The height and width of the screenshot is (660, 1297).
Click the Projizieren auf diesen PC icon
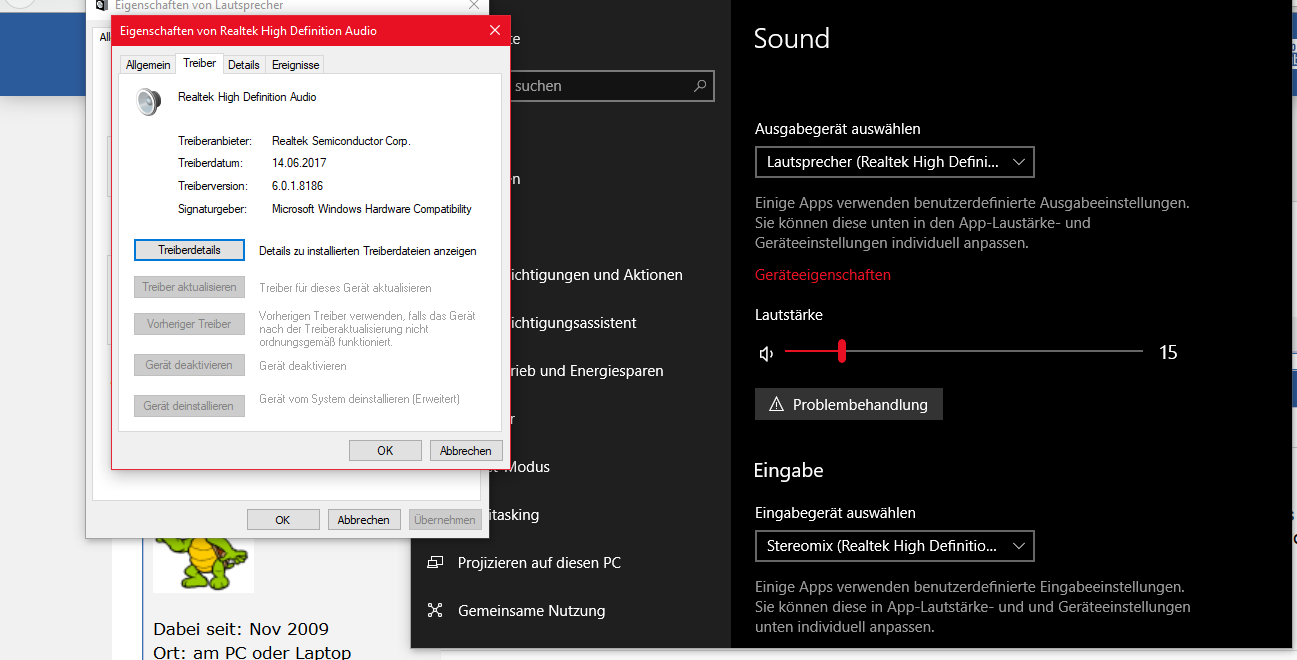[435, 562]
